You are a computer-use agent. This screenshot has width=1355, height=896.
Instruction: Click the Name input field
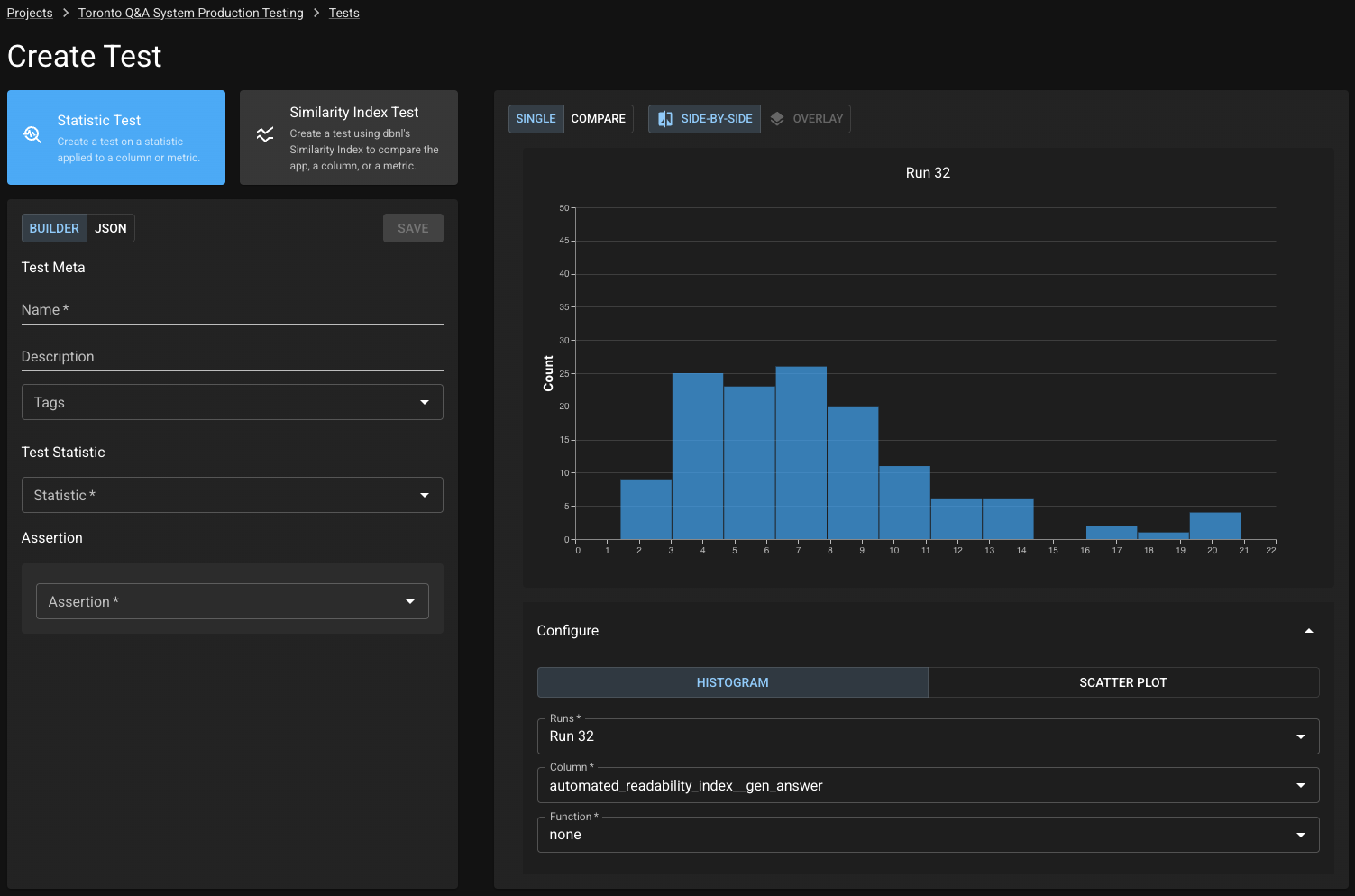point(232,310)
